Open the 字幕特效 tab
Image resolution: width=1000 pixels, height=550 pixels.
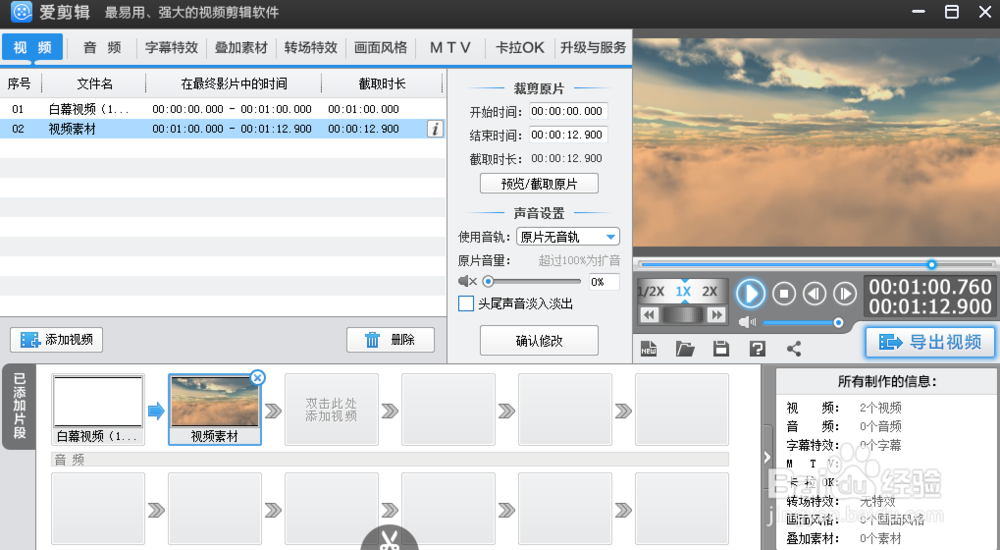click(x=172, y=47)
